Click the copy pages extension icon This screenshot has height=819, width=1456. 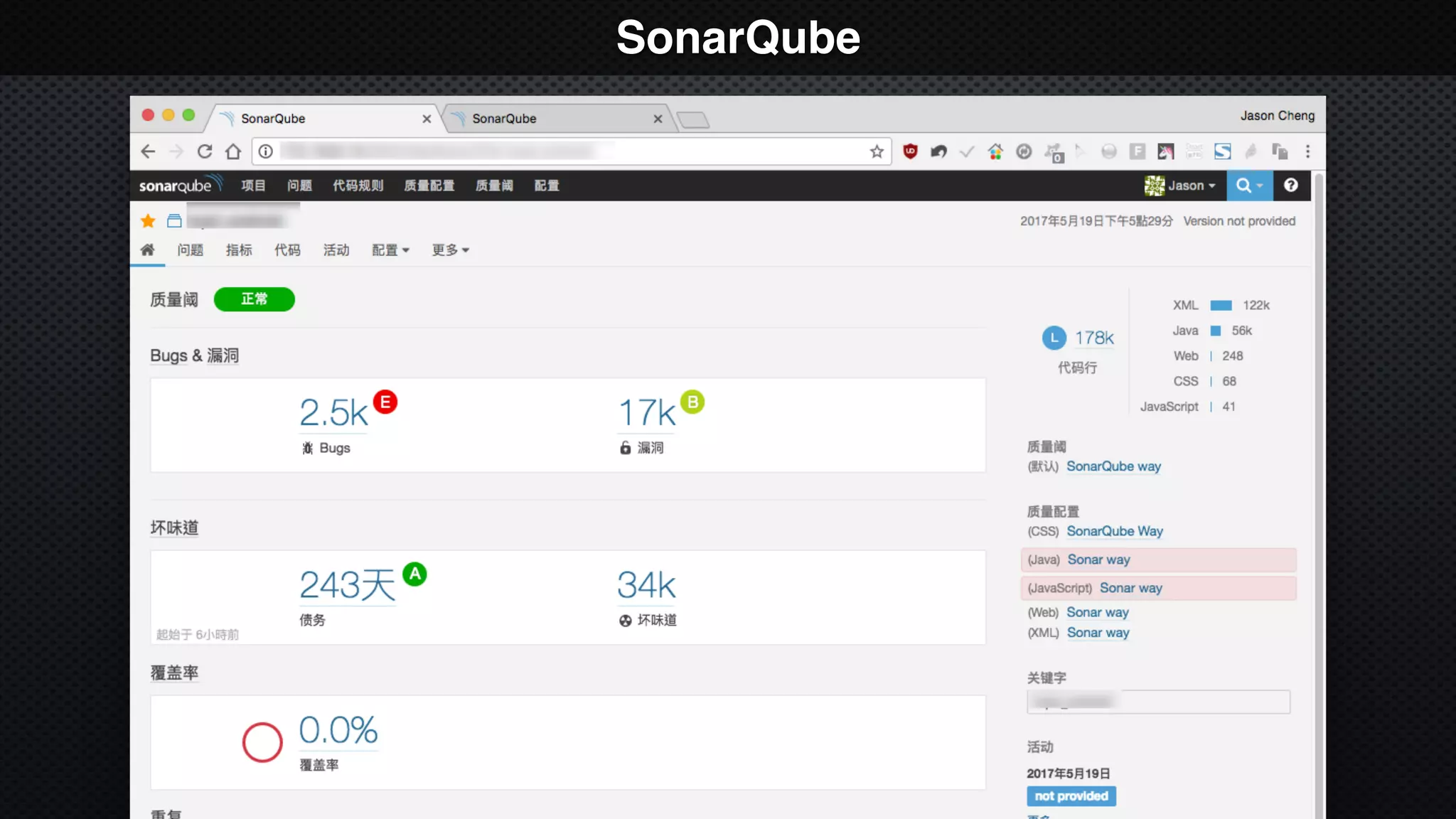point(1280,151)
